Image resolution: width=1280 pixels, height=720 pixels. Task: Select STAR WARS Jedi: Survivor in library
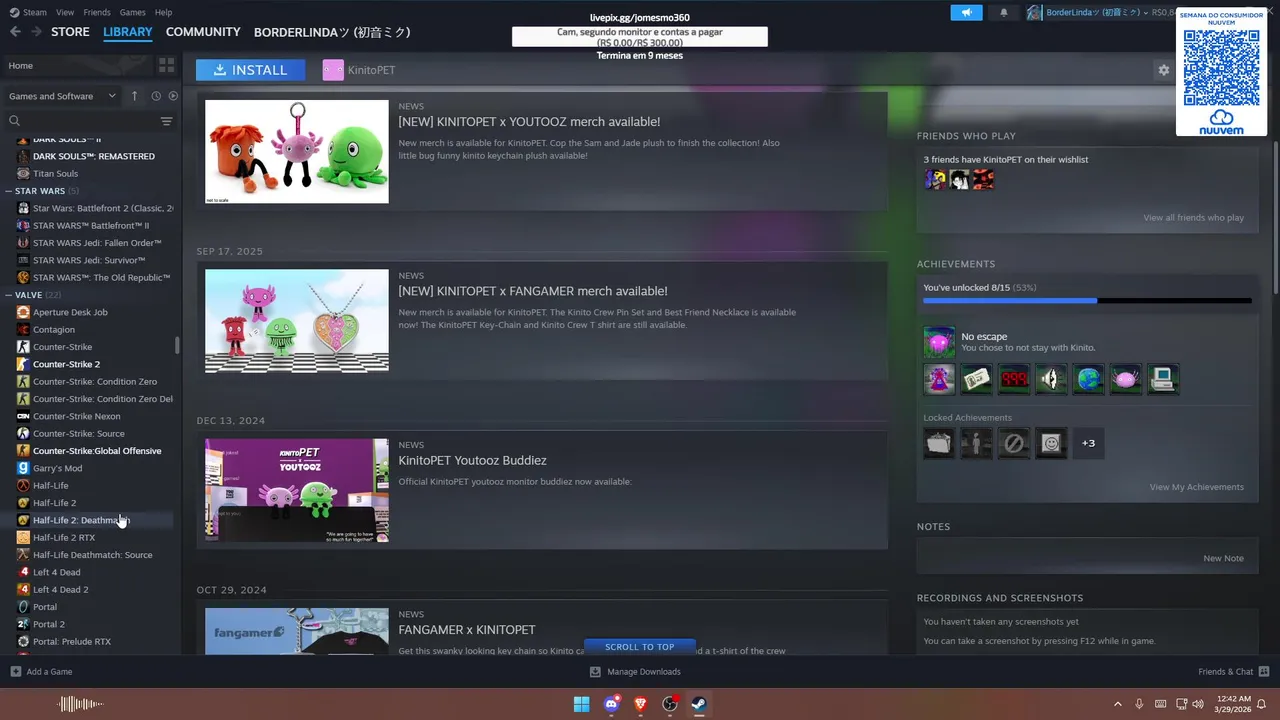coord(90,260)
